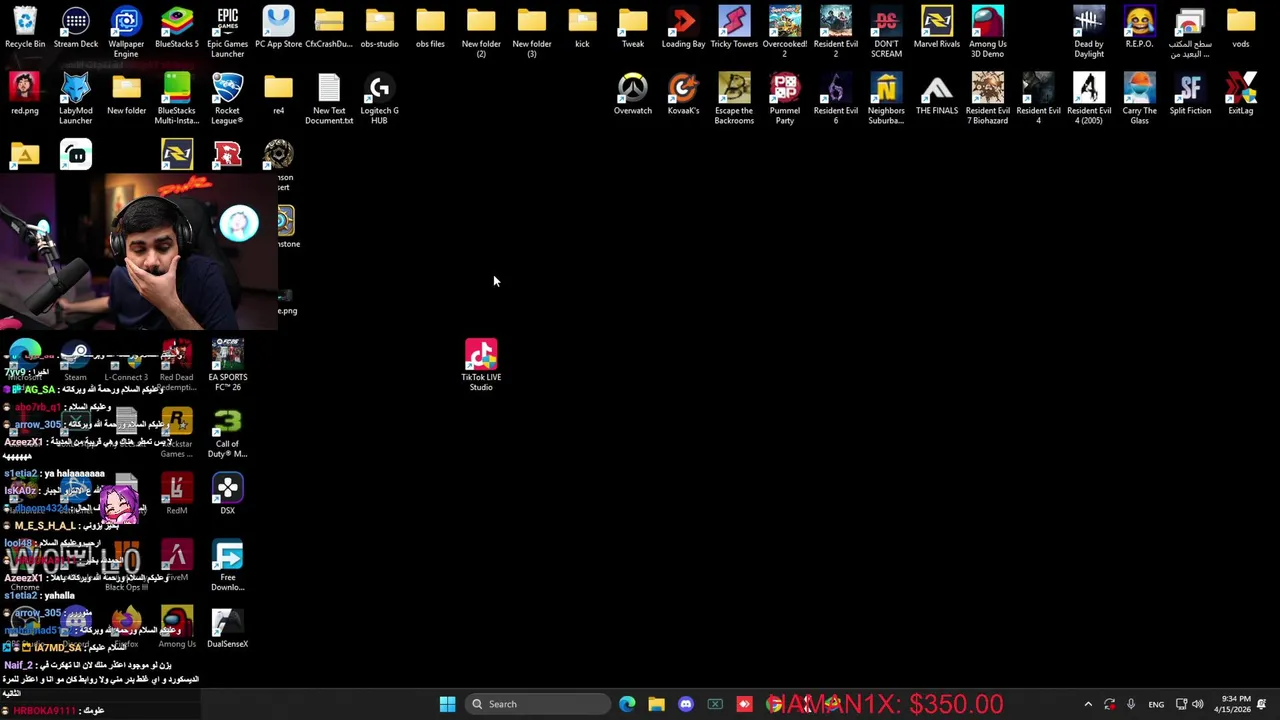Open File Explorer from taskbar
1280x720 pixels.
coord(656,704)
